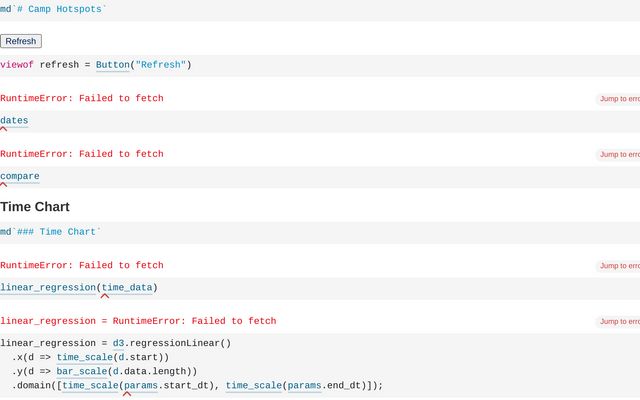The height and width of the screenshot is (400, 640).
Task: Click the Refresh button
Action: 21,41
